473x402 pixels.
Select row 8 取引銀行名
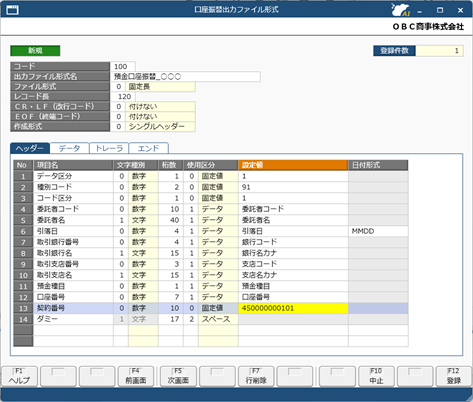click(x=73, y=253)
